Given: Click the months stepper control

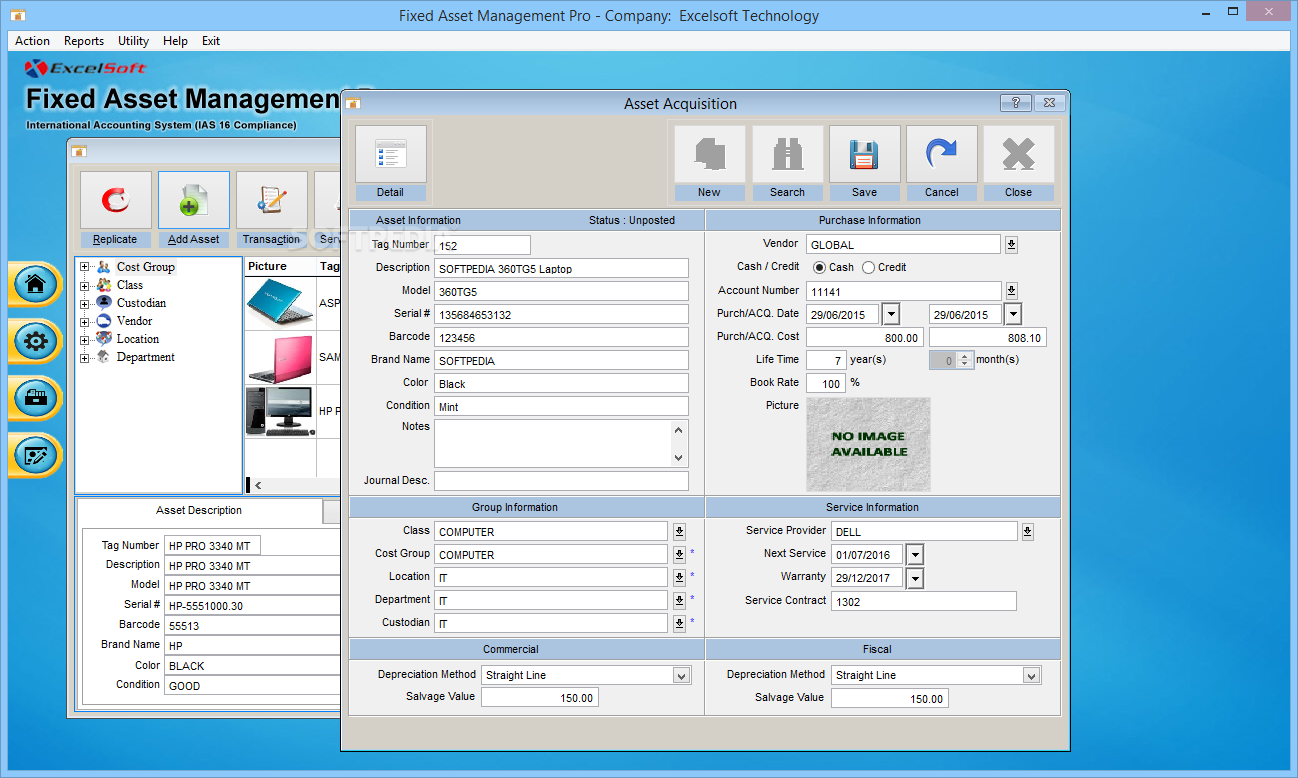Looking at the screenshot, I should tap(964, 360).
